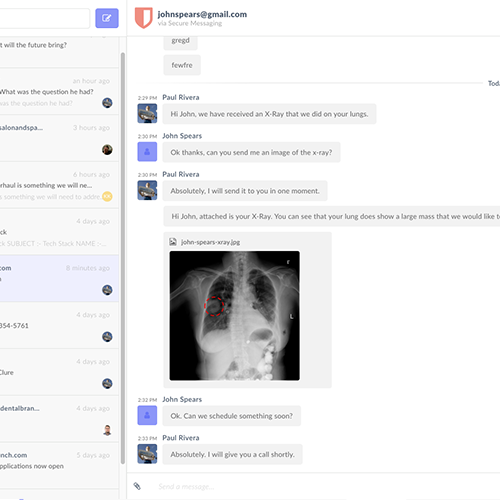
Task: Click the conversation list vertical scrollbar
Action: 123,258
